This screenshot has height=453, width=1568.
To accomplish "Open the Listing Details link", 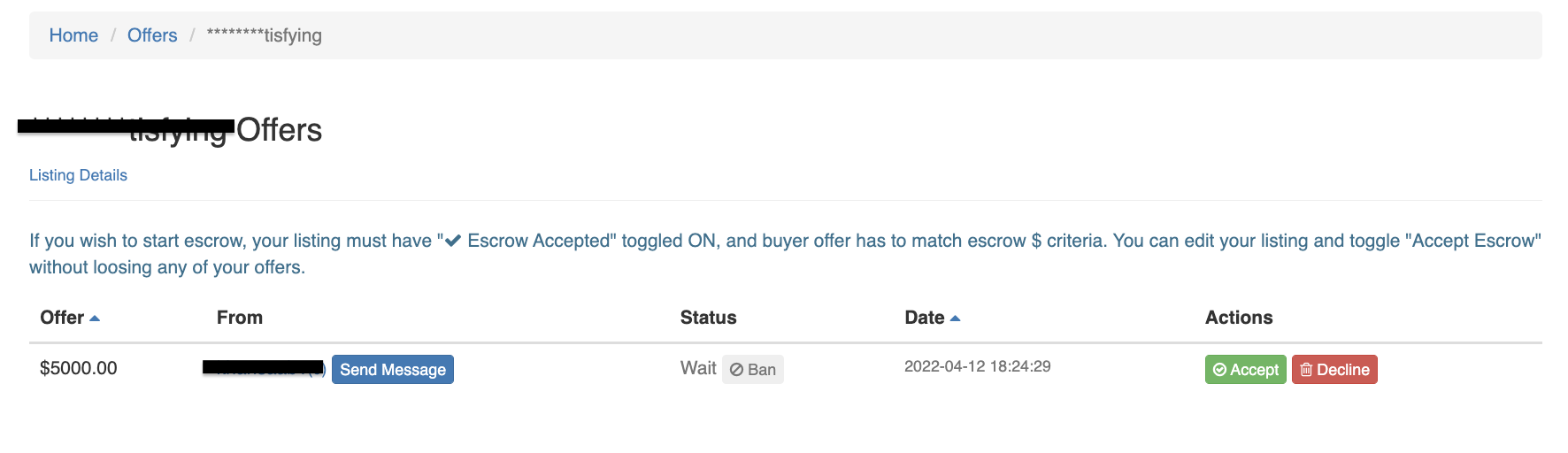I will tap(78, 175).
